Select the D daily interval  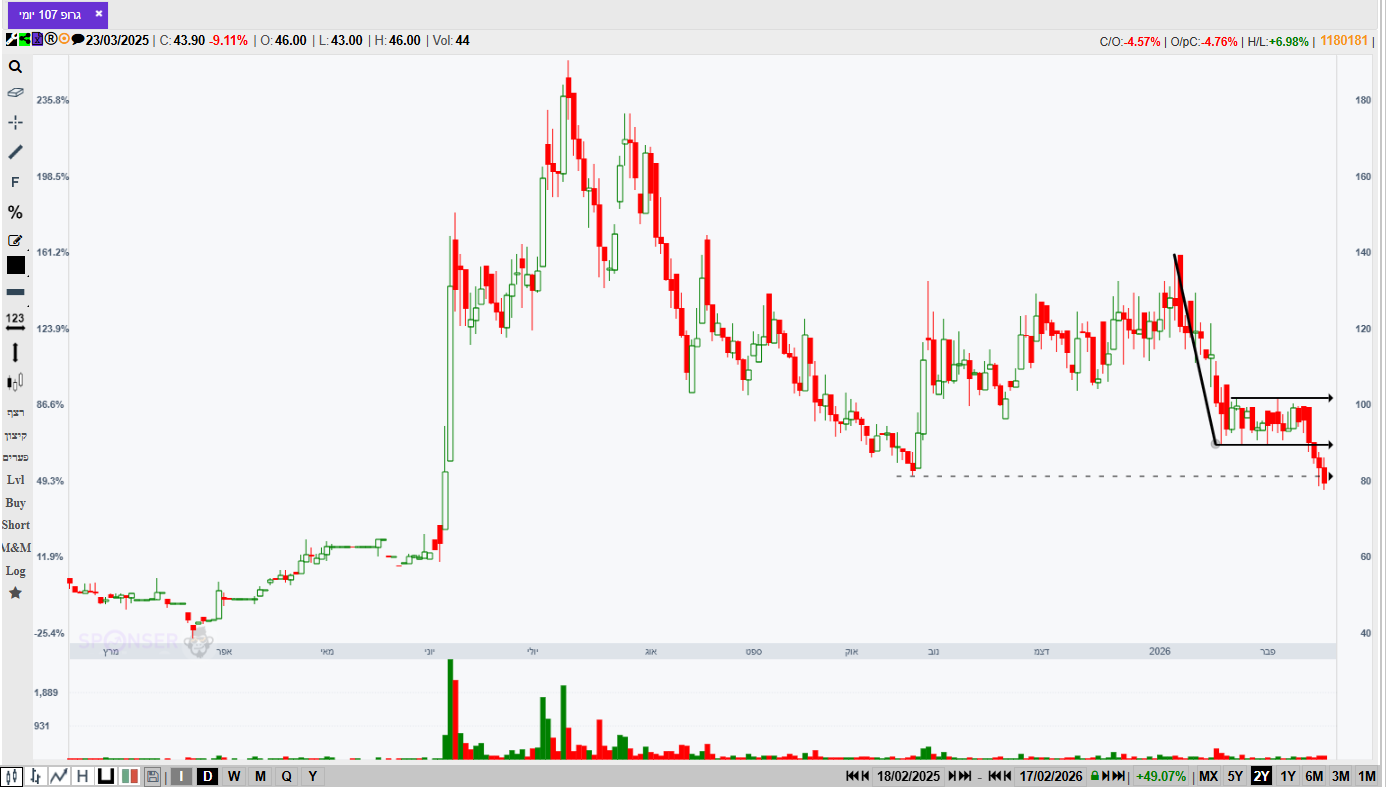[x=207, y=776]
